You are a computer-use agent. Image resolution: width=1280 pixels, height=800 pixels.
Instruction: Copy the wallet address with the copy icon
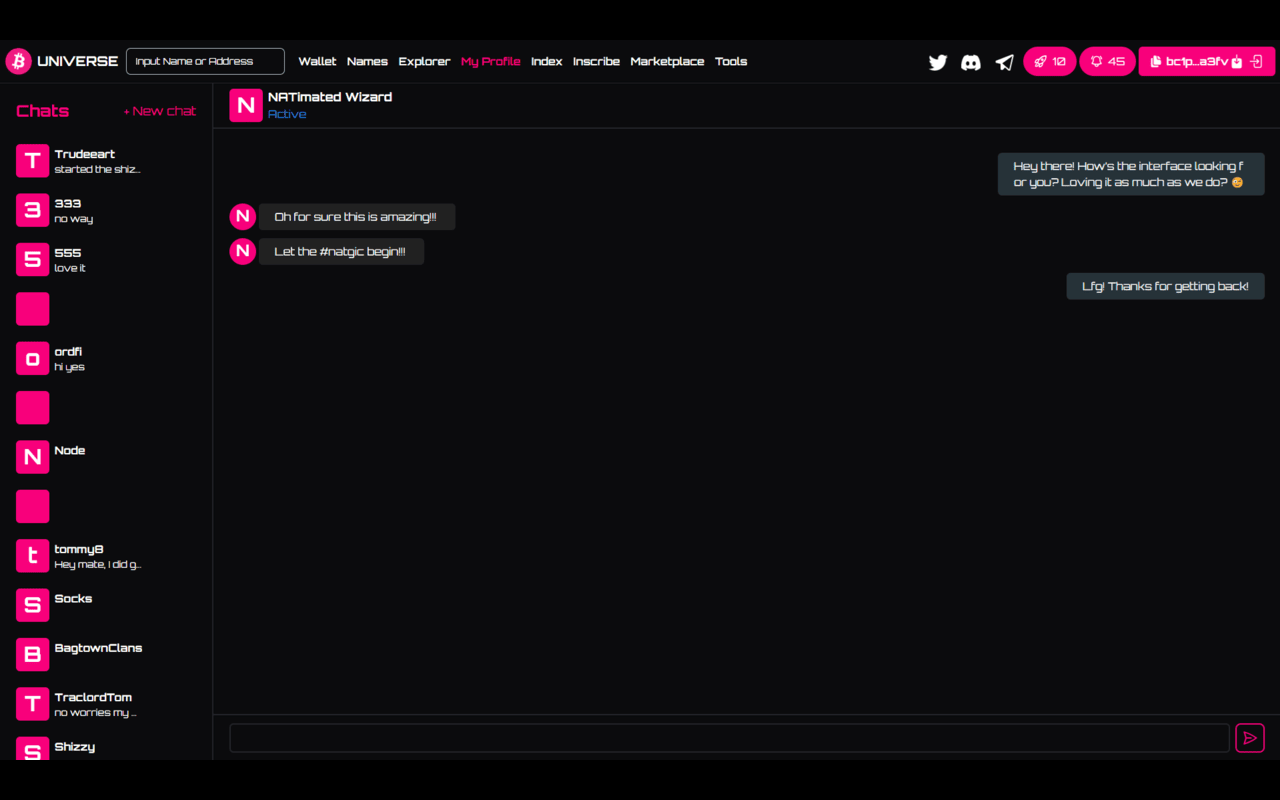coord(1156,62)
